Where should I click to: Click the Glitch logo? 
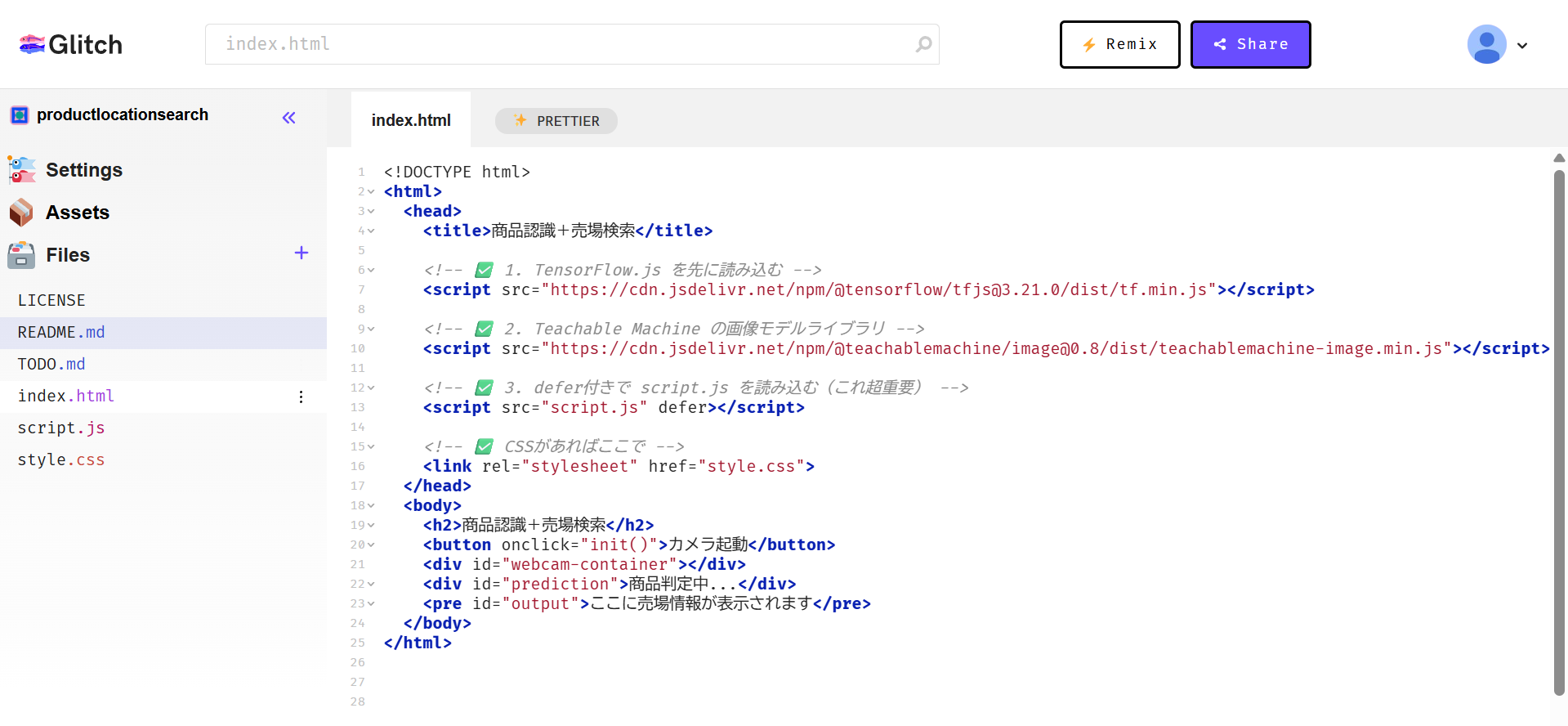pyautogui.click(x=70, y=44)
